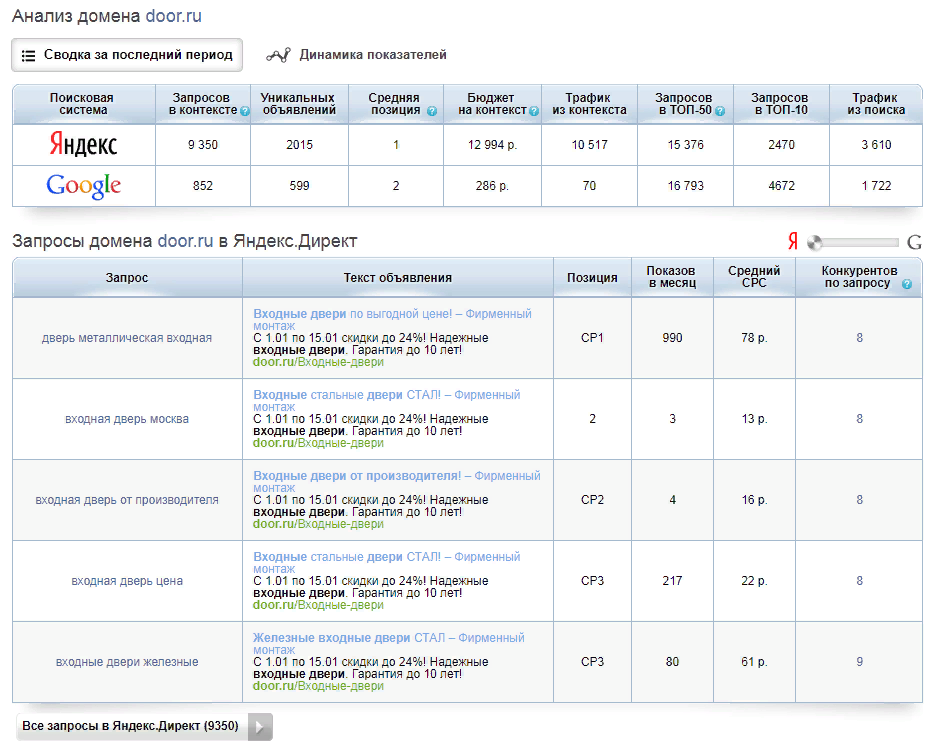
Task: Open door.ru/Входные-двери URL in first ad row
Action: (x=318, y=362)
